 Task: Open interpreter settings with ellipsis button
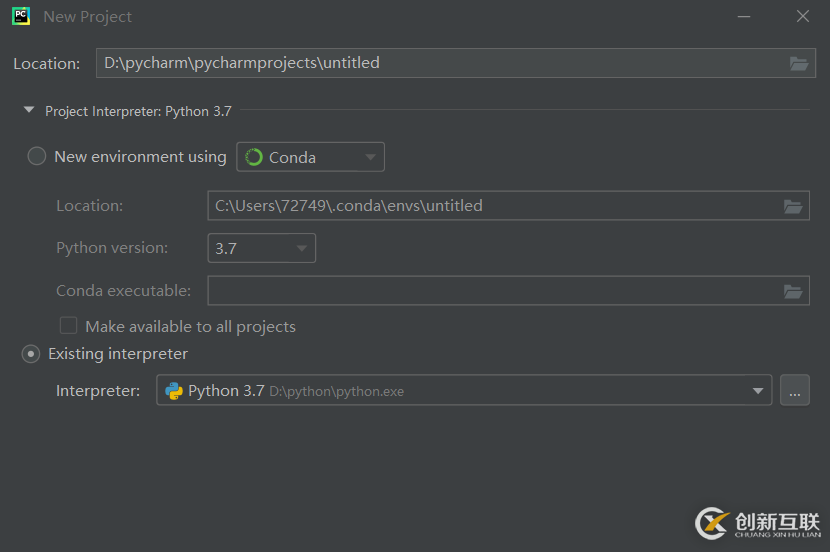(795, 391)
